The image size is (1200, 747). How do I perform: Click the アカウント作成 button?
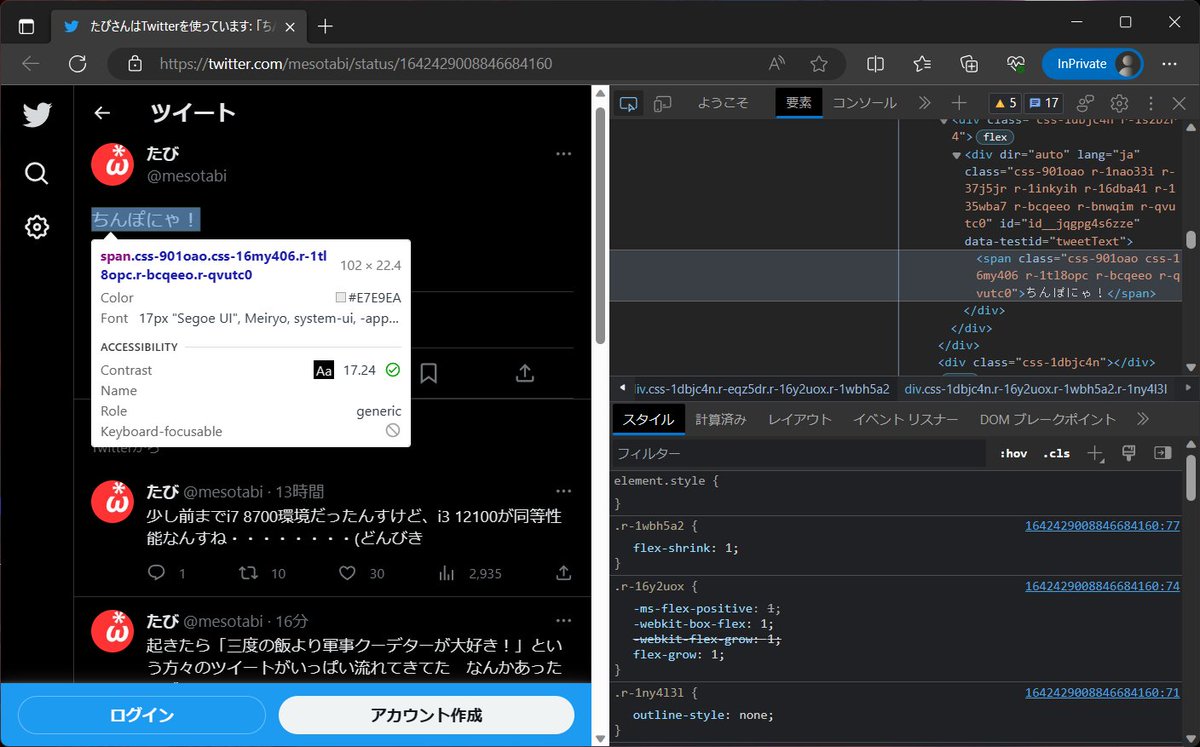[x=426, y=715]
